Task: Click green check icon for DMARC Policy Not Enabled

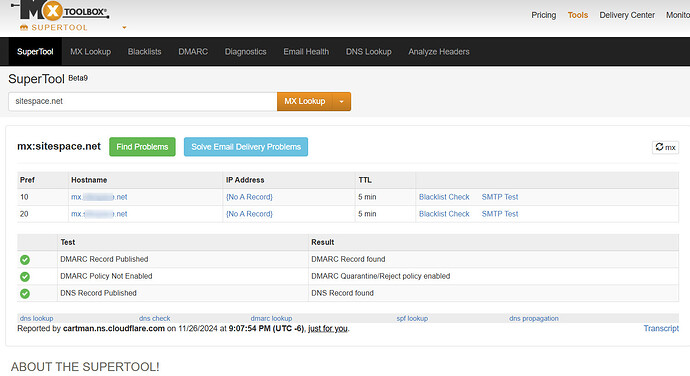Action: (25, 276)
